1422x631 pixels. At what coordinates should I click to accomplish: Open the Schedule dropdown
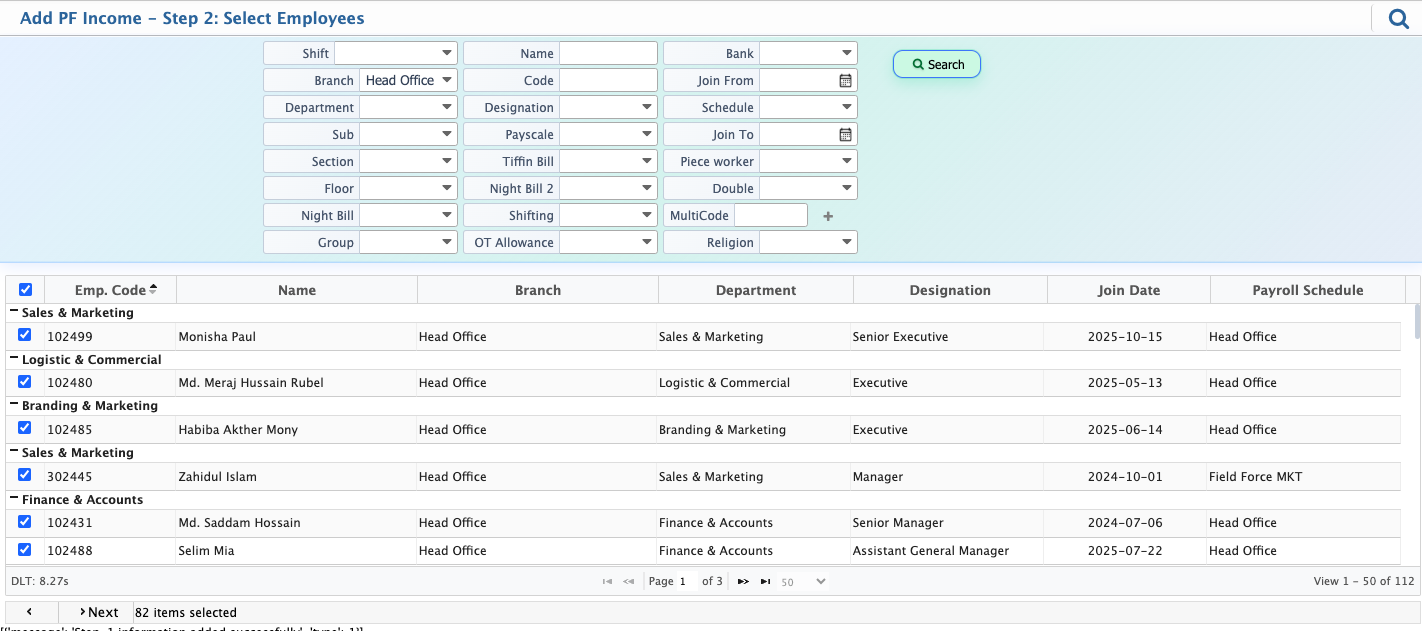point(808,107)
